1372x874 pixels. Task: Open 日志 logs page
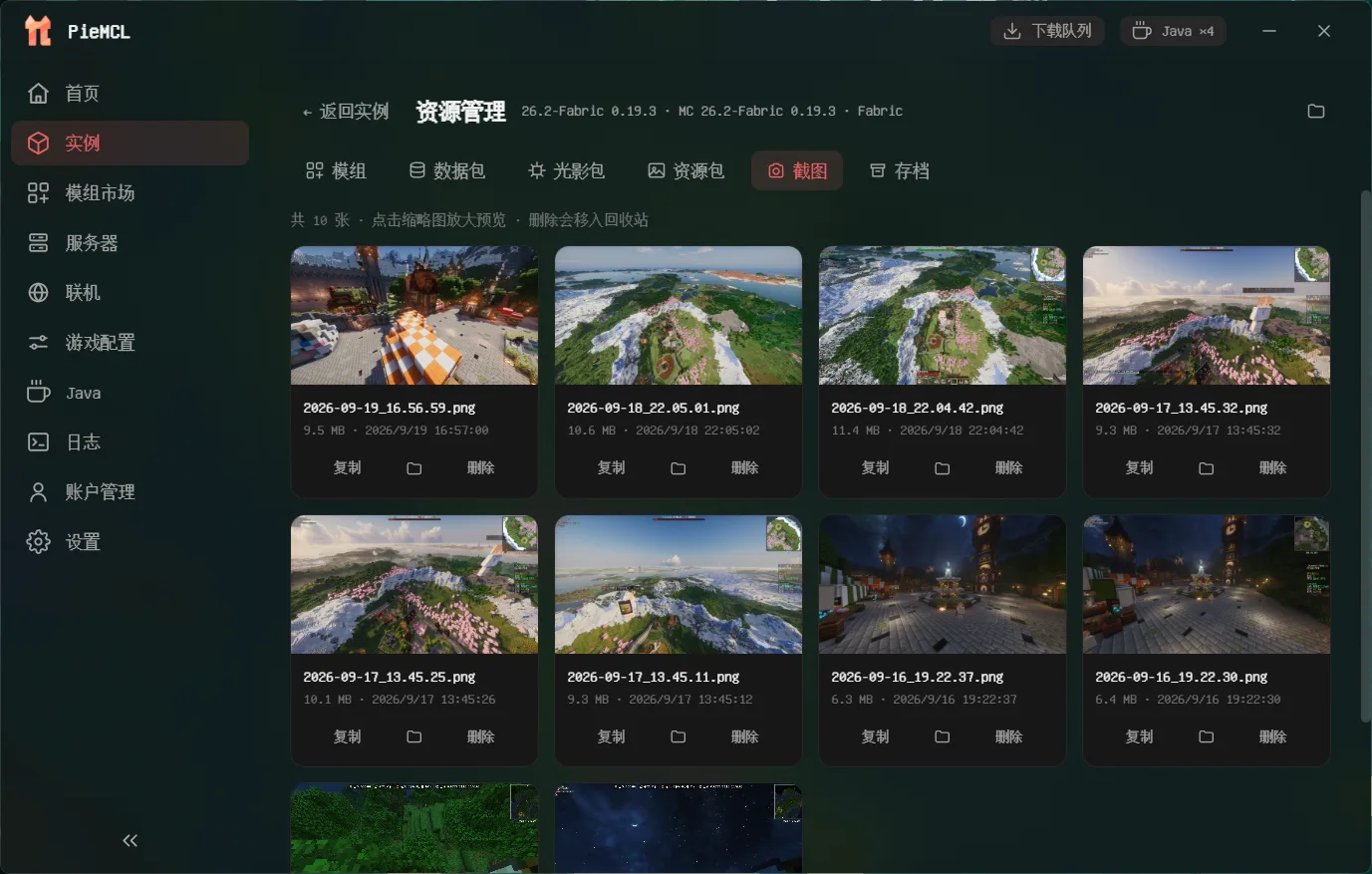click(x=130, y=442)
